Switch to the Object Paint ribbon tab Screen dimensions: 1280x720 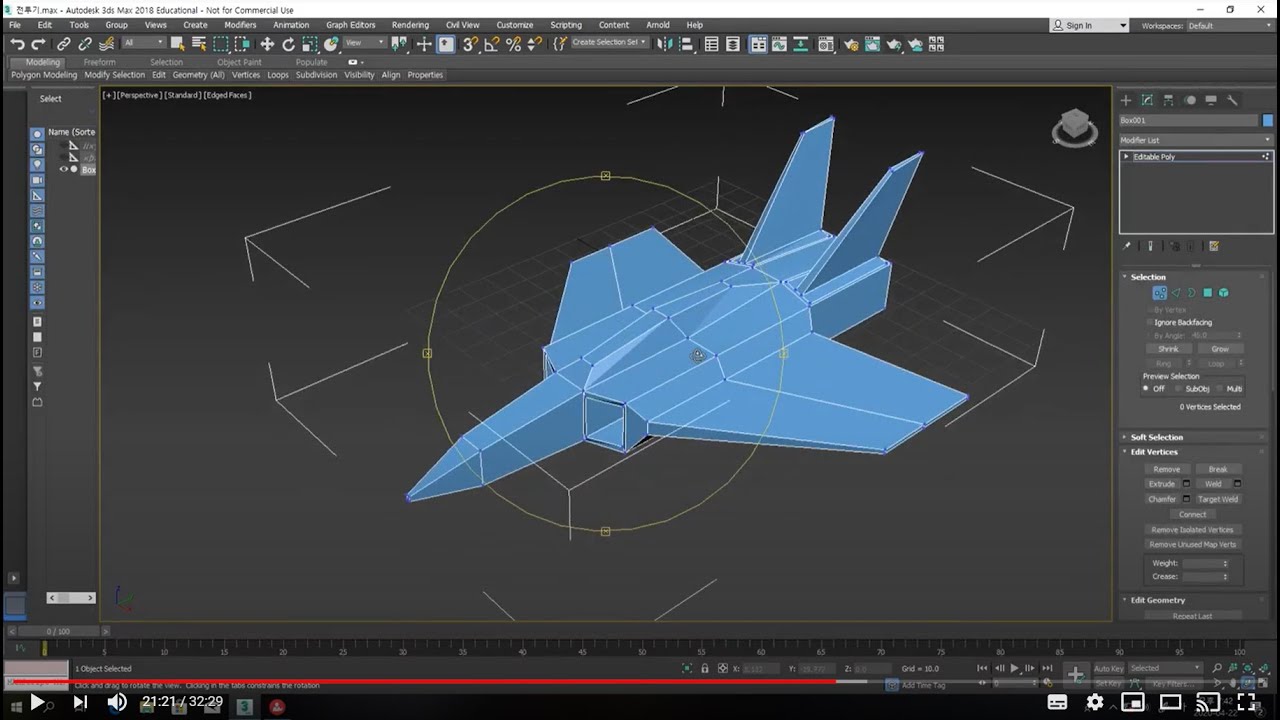239,62
